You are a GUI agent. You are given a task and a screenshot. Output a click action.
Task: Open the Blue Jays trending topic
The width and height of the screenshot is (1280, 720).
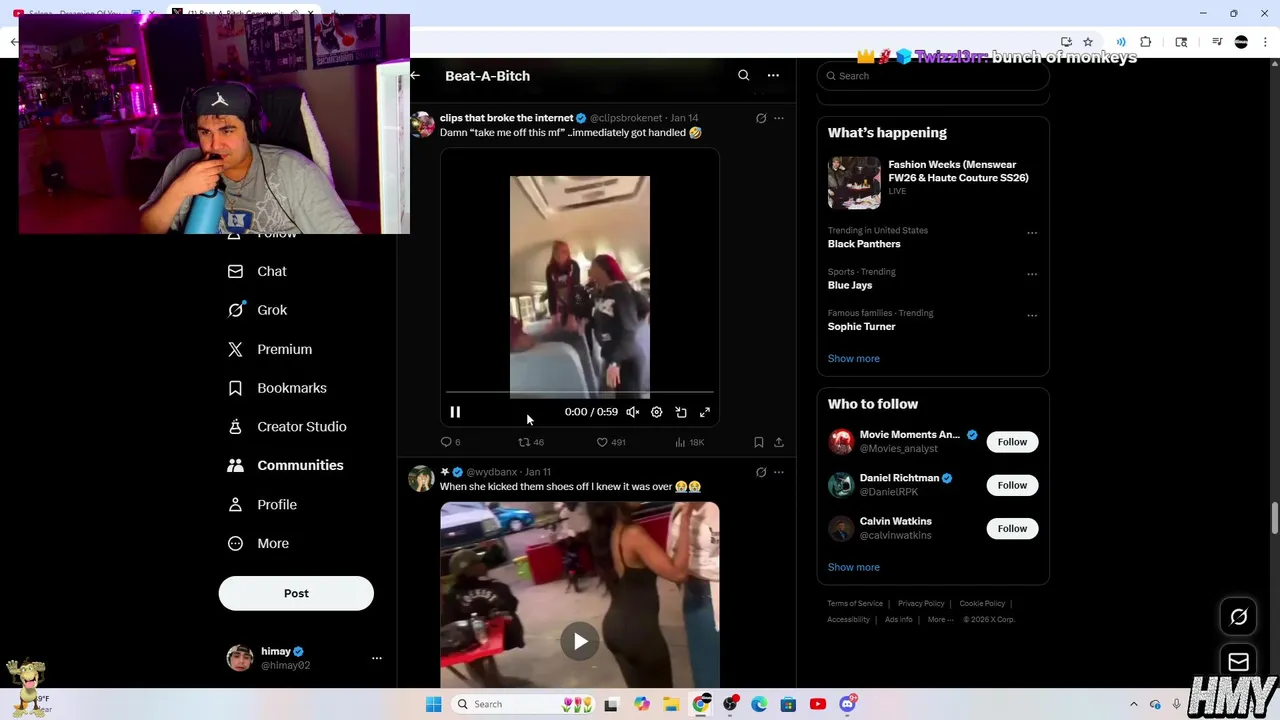(x=850, y=285)
